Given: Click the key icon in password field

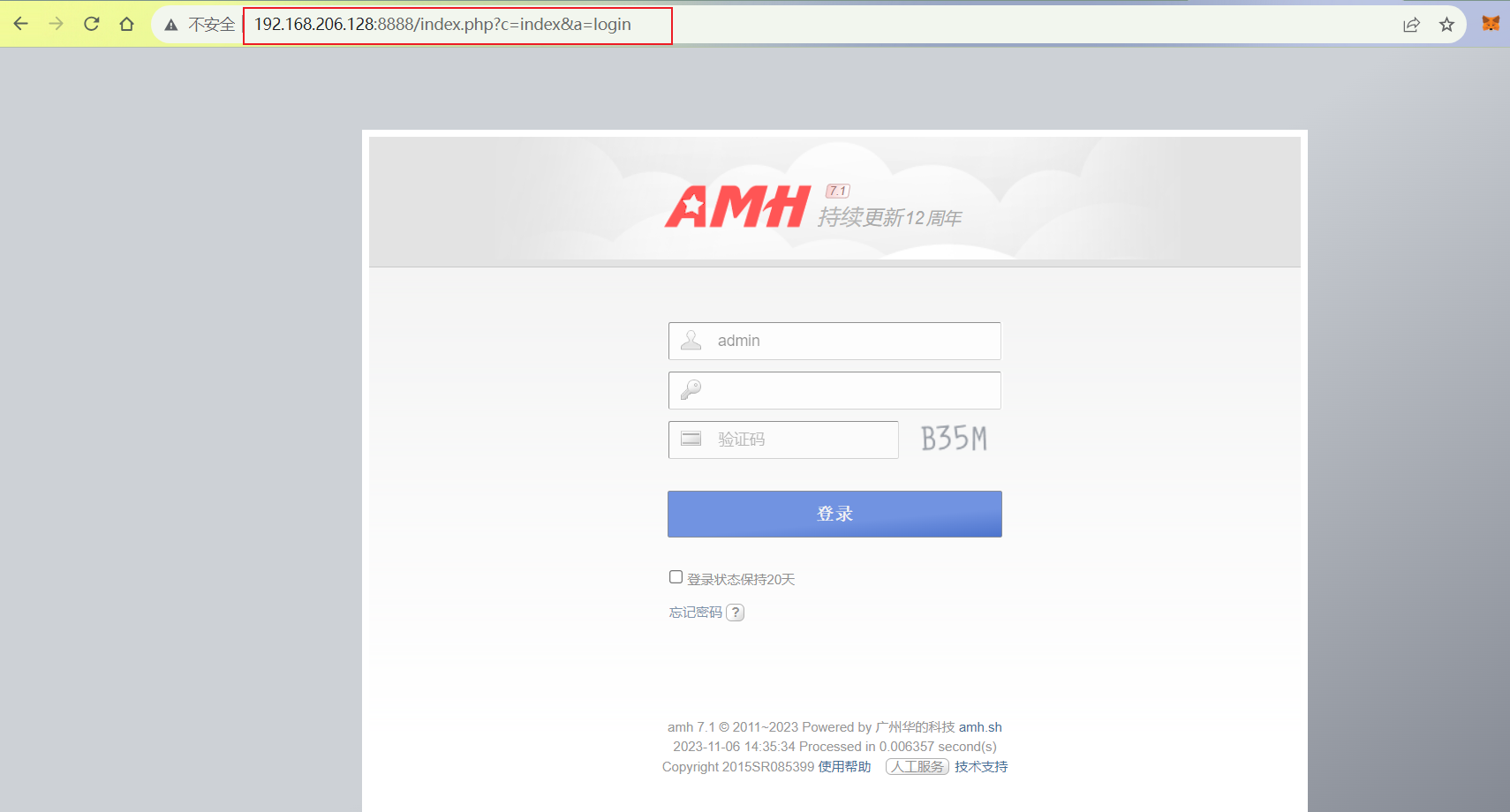Looking at the screenshot, I should click(x=691, y=389).
